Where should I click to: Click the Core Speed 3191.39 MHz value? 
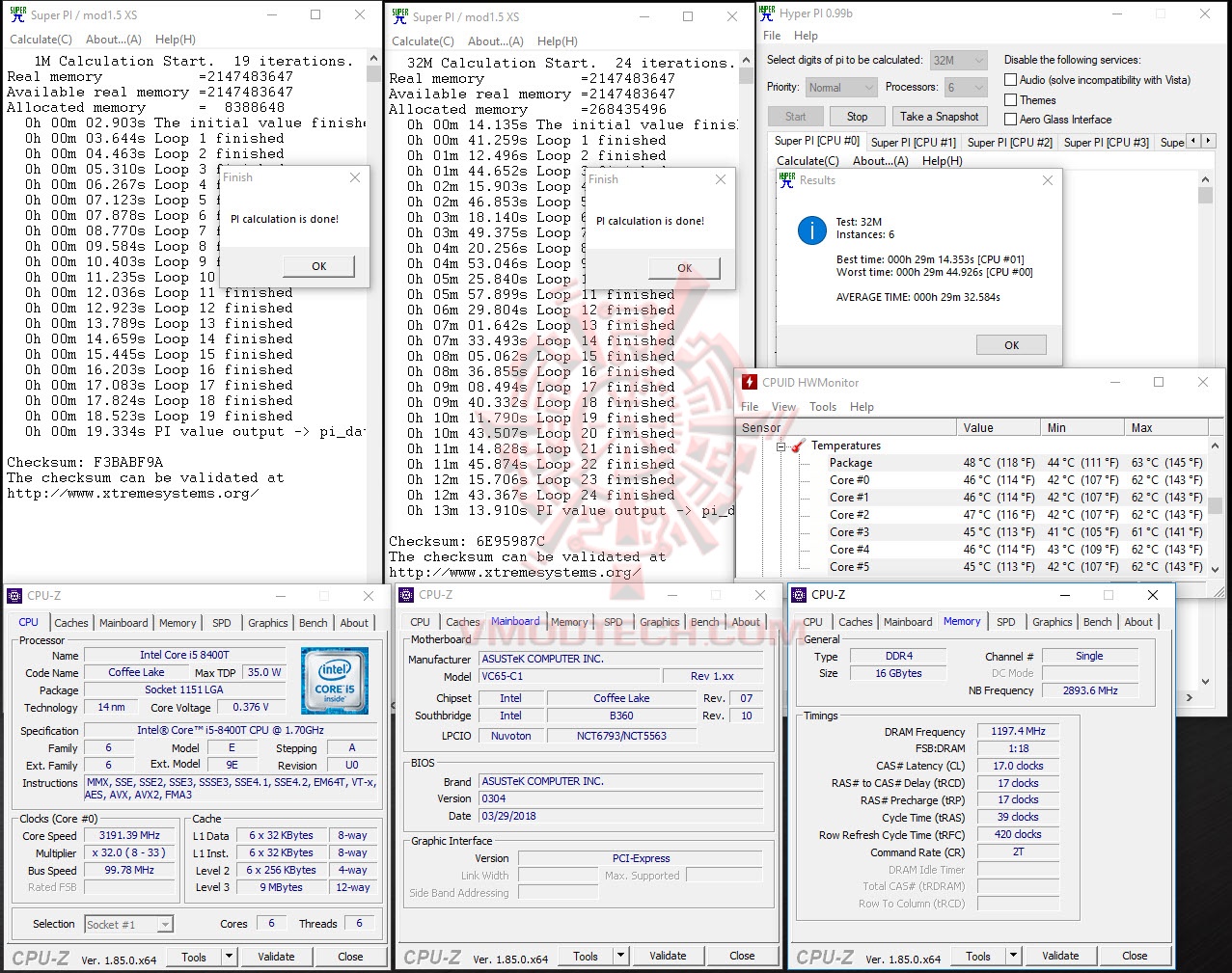[x=129, y=836]
